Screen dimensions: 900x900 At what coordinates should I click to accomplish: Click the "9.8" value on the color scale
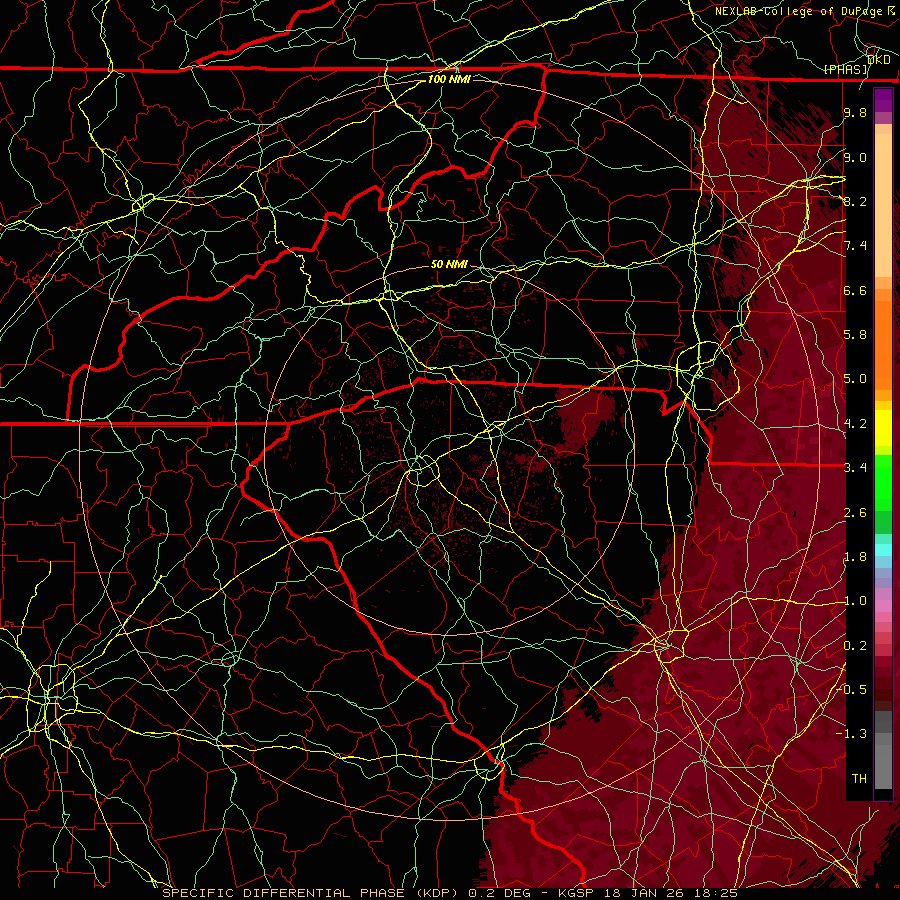[855, 112]
